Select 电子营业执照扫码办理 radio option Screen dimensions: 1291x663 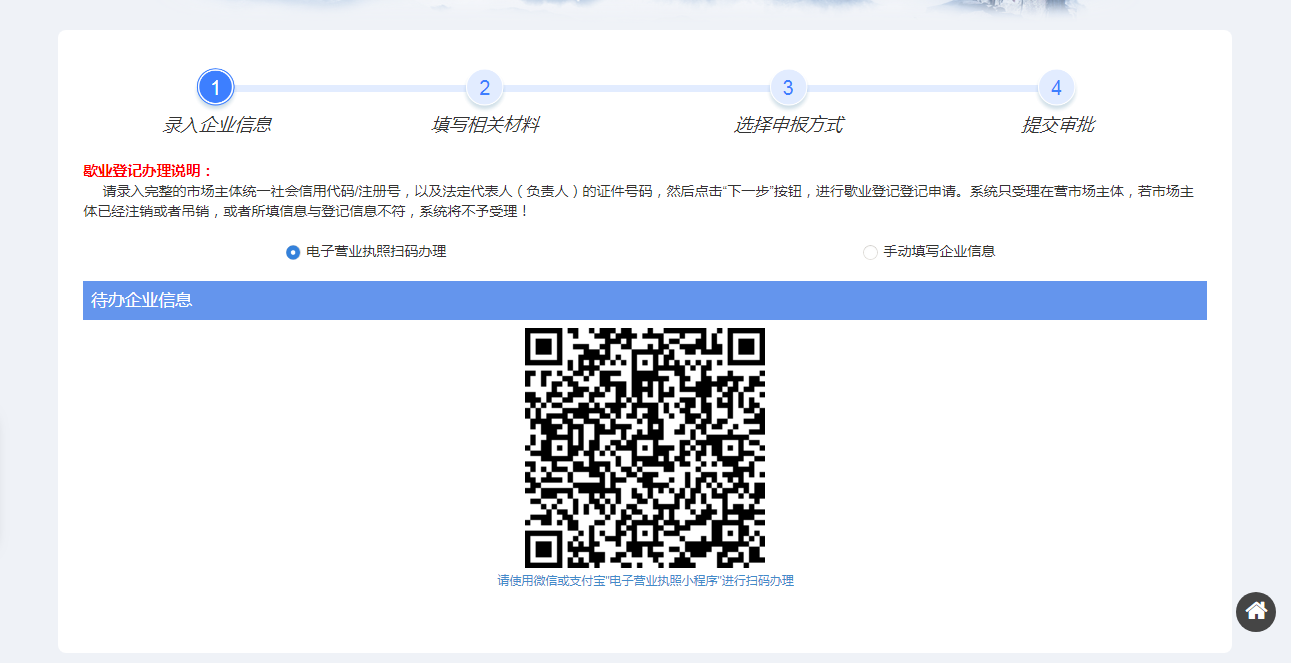click(293, 252)
